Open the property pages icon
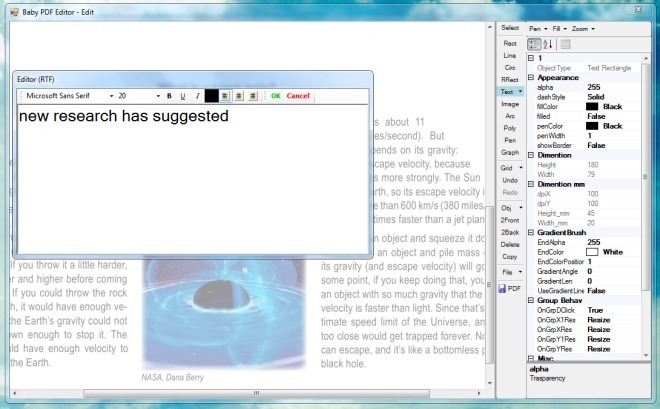 (565, 44)
